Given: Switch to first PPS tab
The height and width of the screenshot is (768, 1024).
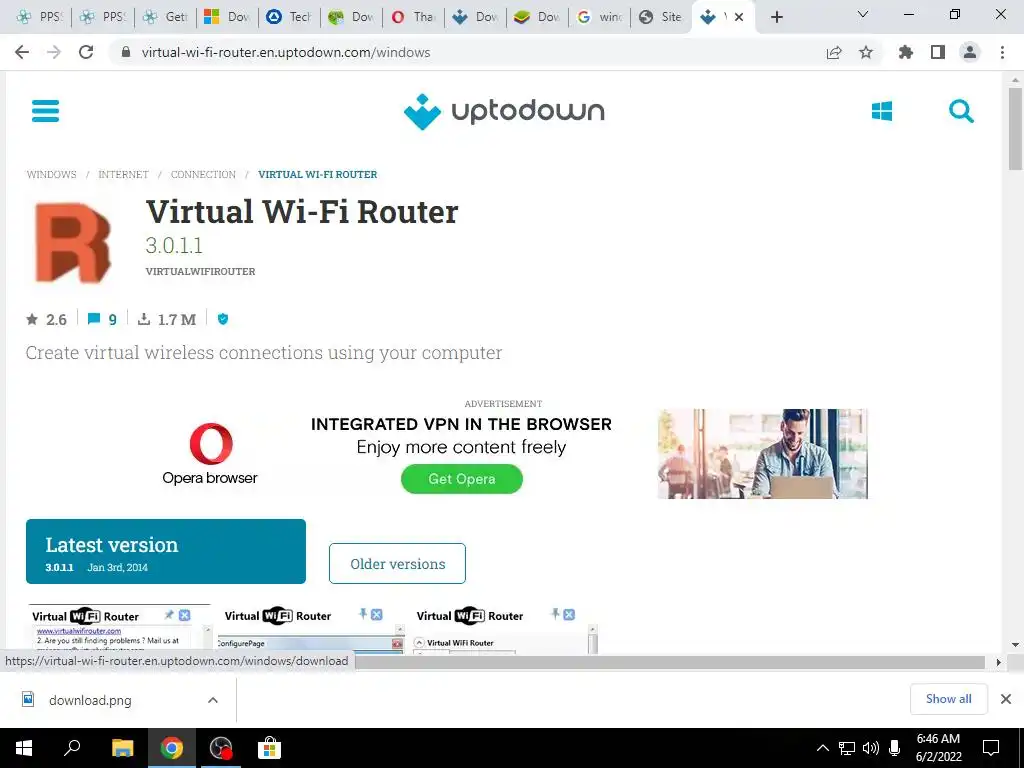Looking at the screenshot, I should (x=40, y=17).
